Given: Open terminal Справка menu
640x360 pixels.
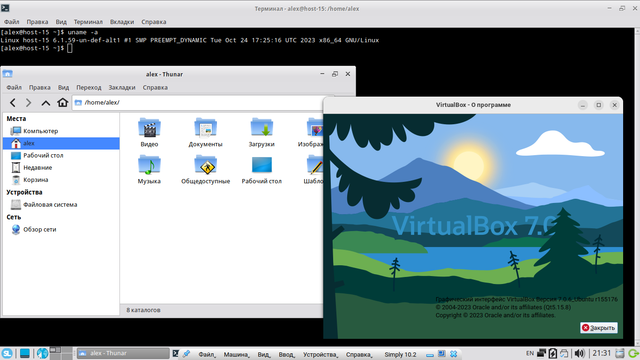Looking at the screenshot, I should [x=154, y=22].
